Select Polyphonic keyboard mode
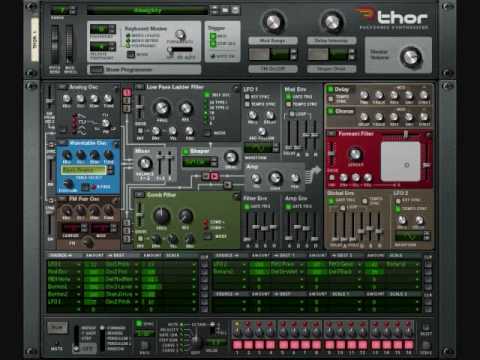The height and width of the screenshot is (360, 480). point(128,45)
